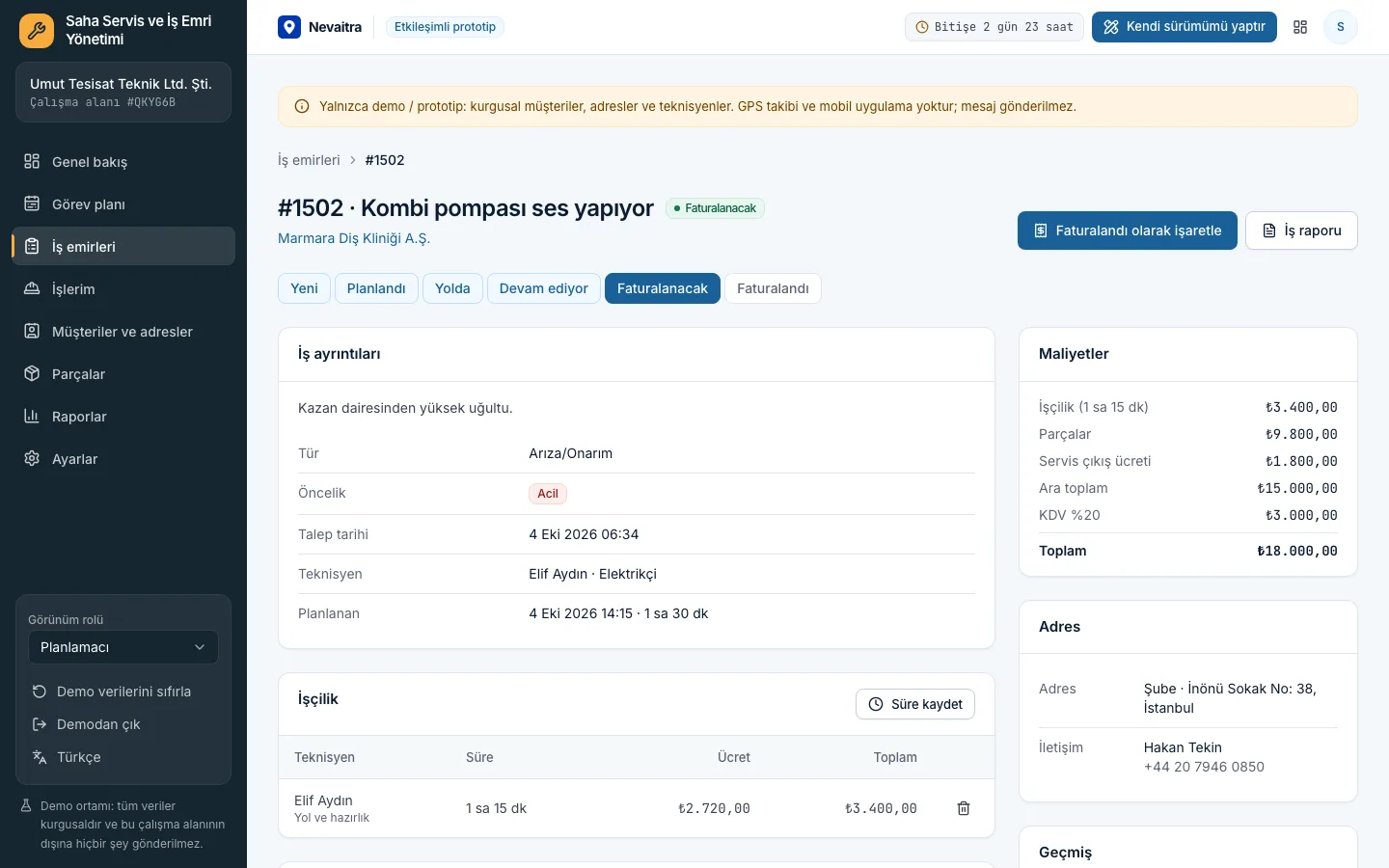Click the wrench app logo icon
The image size is (1389, 868).
coord(37,31)
